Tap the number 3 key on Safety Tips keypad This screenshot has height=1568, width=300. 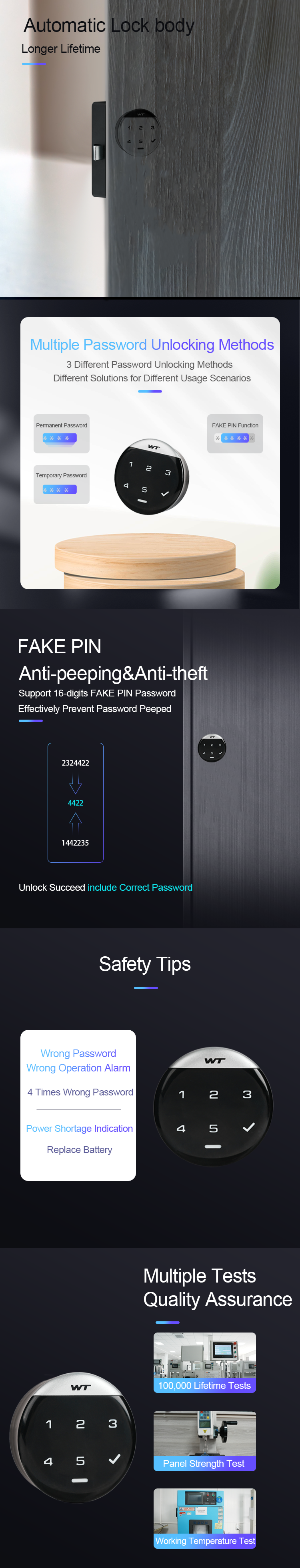point(246,1094)
